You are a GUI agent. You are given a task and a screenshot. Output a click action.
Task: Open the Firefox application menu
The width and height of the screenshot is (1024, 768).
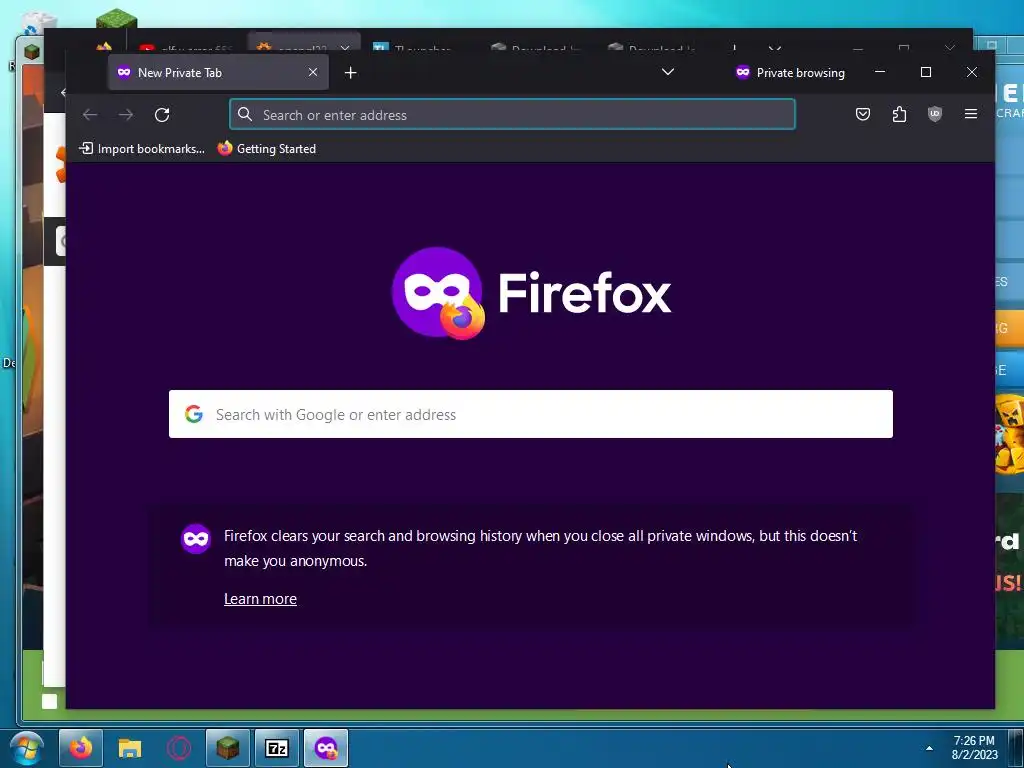(970, 114)
